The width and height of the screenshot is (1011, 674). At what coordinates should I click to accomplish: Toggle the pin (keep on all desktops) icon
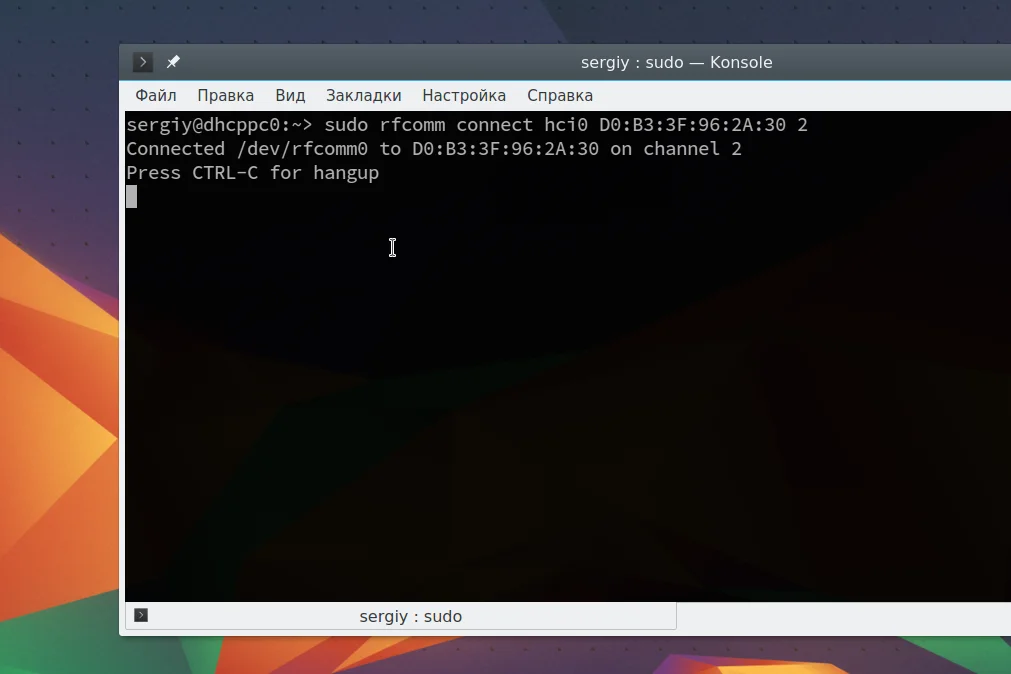[173, 62]
